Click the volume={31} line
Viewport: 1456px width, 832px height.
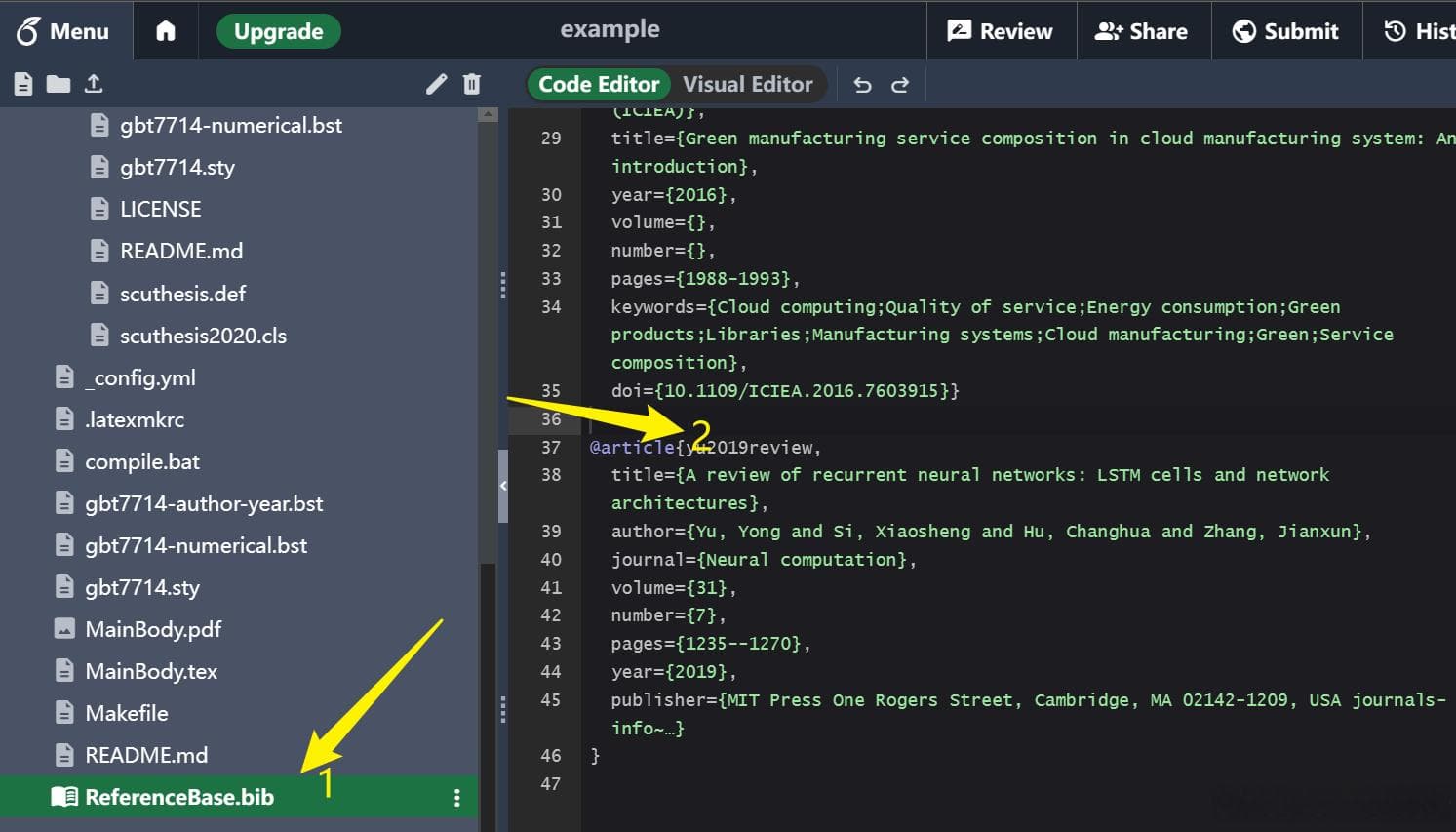674,588
